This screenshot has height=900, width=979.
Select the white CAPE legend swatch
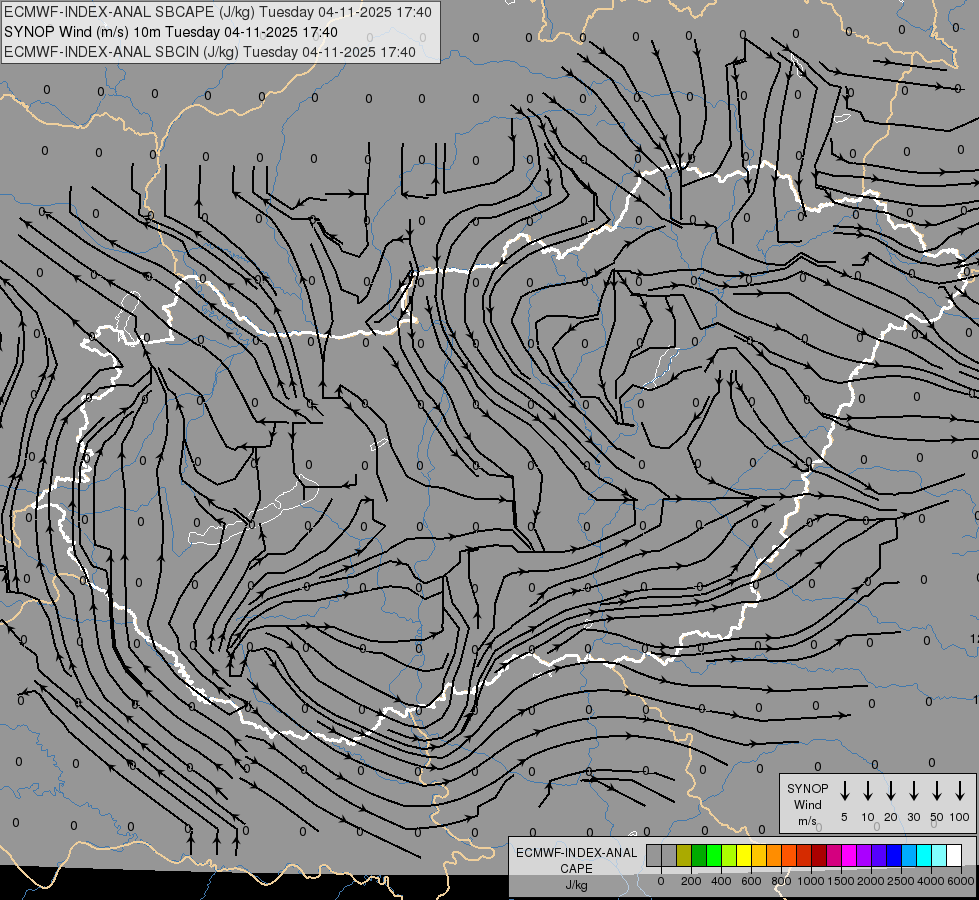pos(955,855)
